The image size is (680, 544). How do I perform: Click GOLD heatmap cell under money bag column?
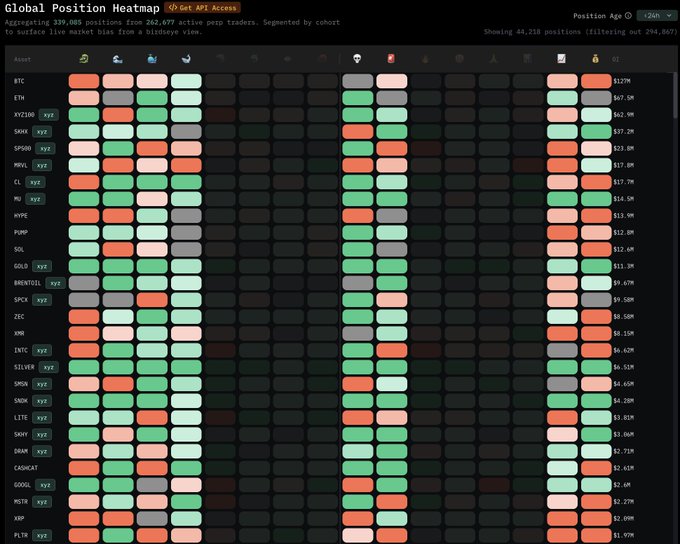click(596, 266)
